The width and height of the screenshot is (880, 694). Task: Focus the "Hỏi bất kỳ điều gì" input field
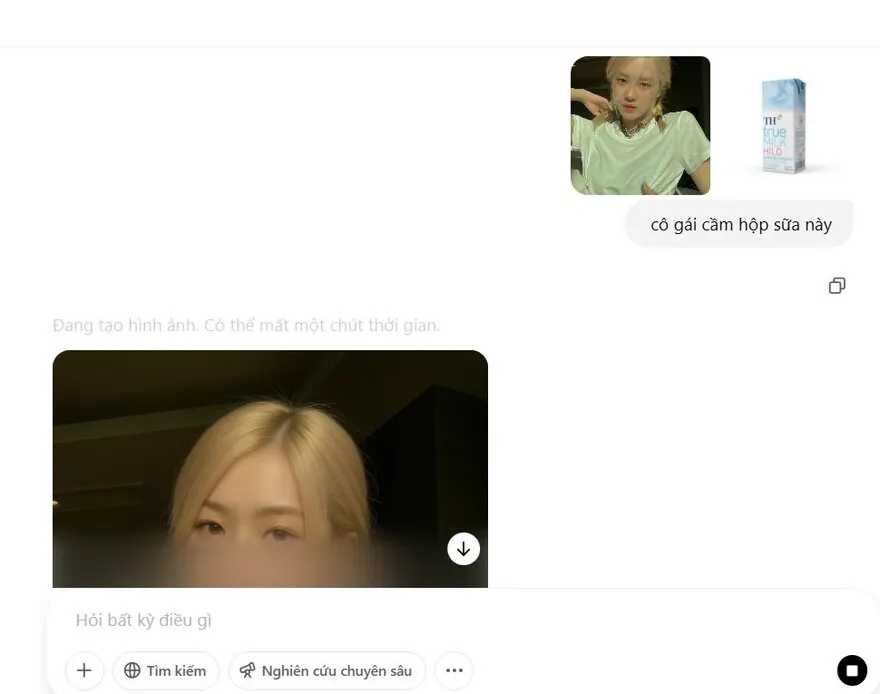tap(400, 621)
